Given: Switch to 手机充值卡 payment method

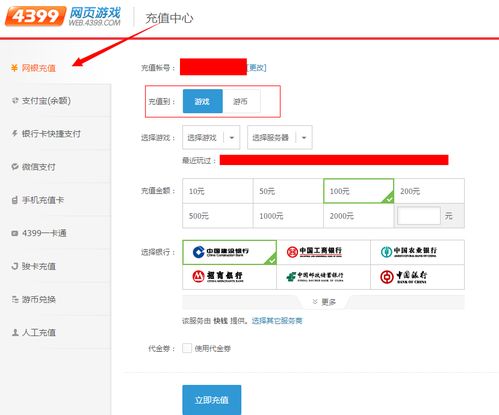Looking at the screenshot, I should click(x=55, y=200).
